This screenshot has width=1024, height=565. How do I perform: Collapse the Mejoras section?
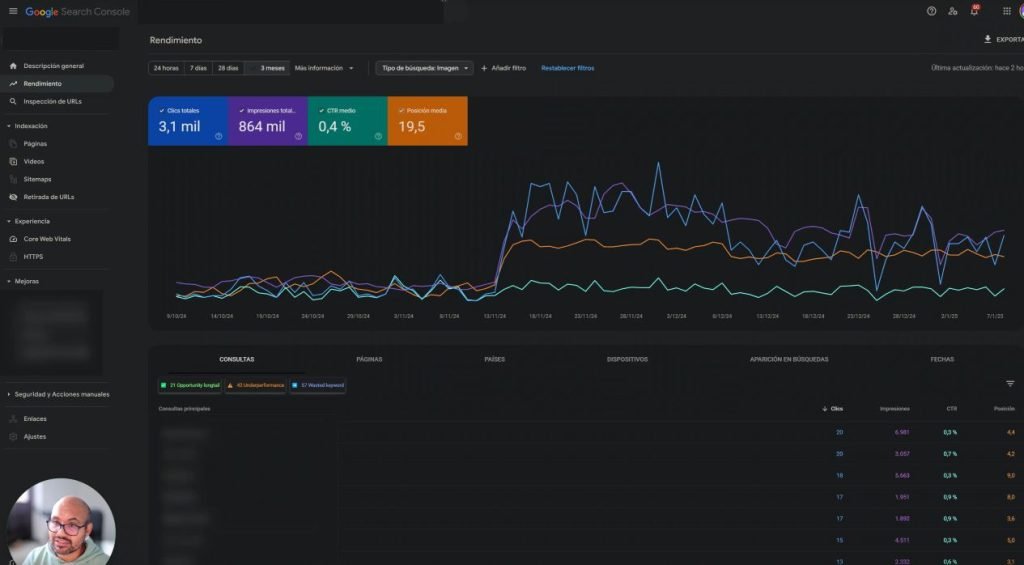(23, 282)
